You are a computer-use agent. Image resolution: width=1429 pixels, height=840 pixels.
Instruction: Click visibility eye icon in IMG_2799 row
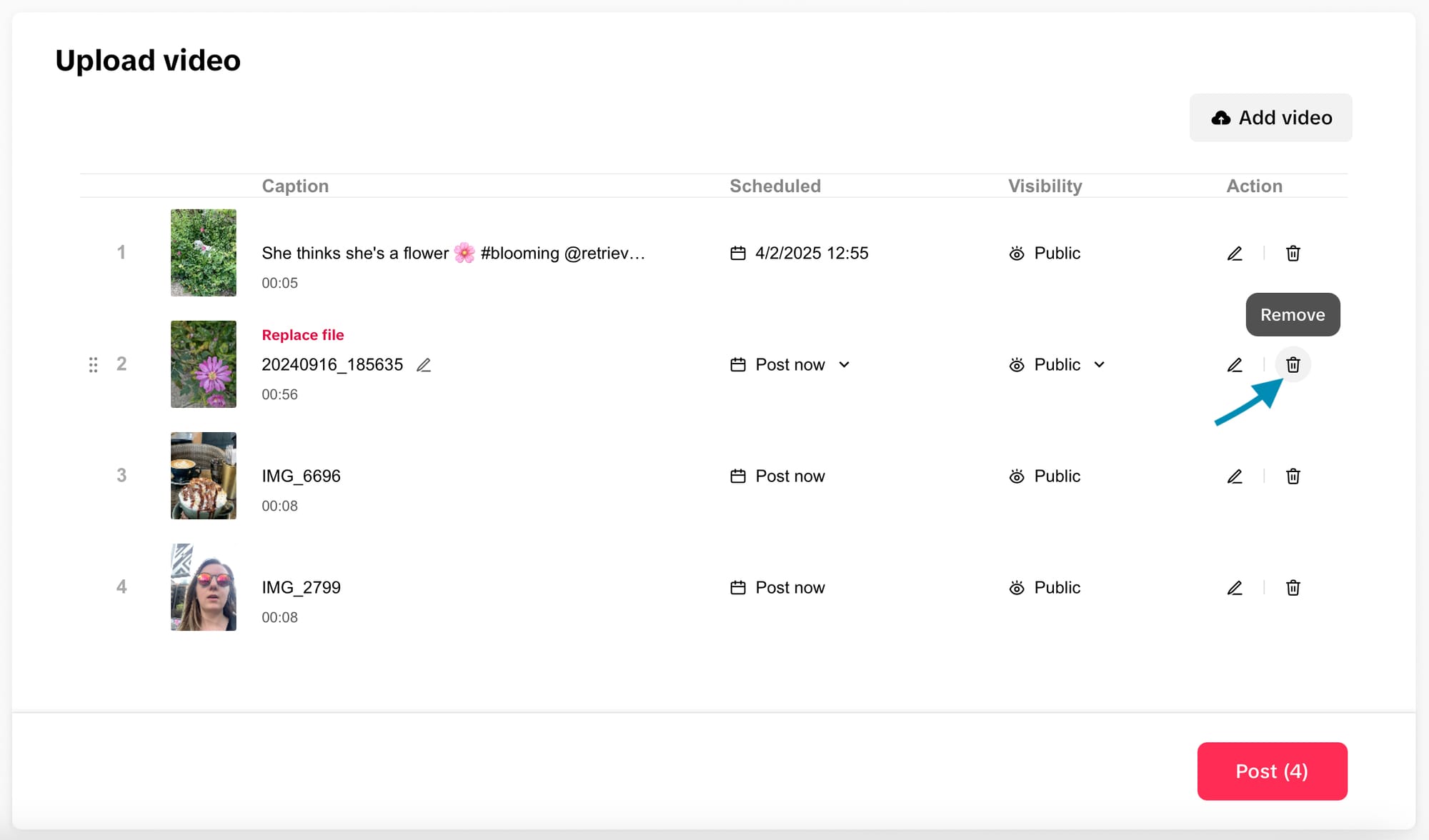coord(1017,588)
